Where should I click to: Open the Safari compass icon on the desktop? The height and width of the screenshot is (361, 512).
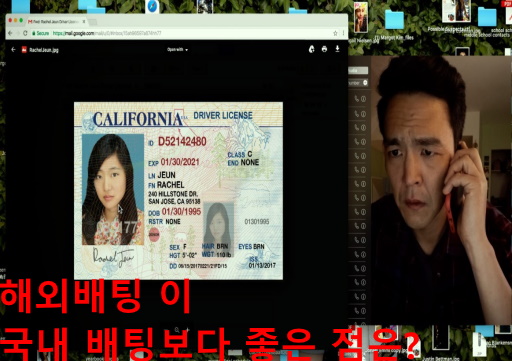tap(152, 6)
